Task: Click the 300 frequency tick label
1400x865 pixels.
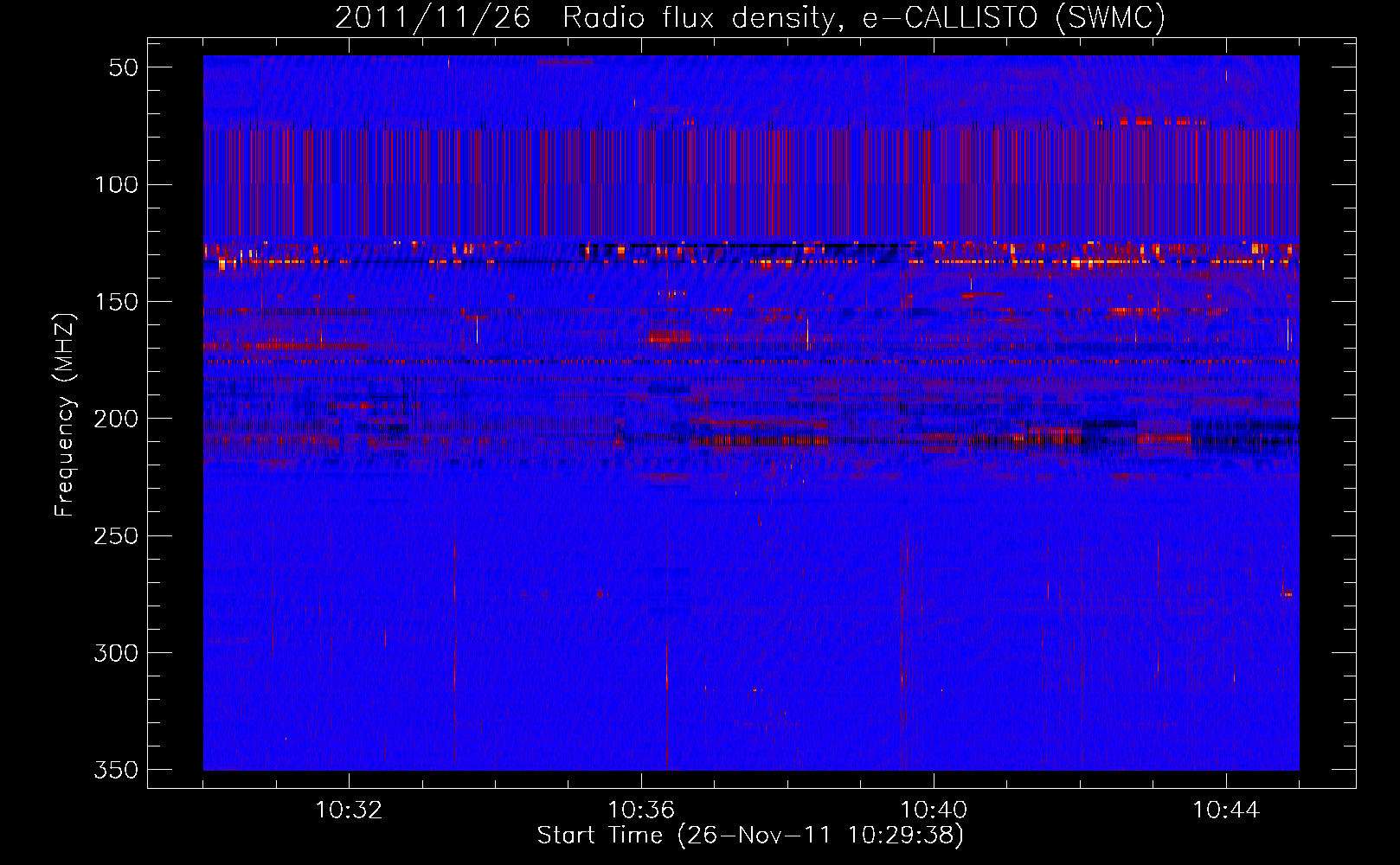Action: (116, 653)
